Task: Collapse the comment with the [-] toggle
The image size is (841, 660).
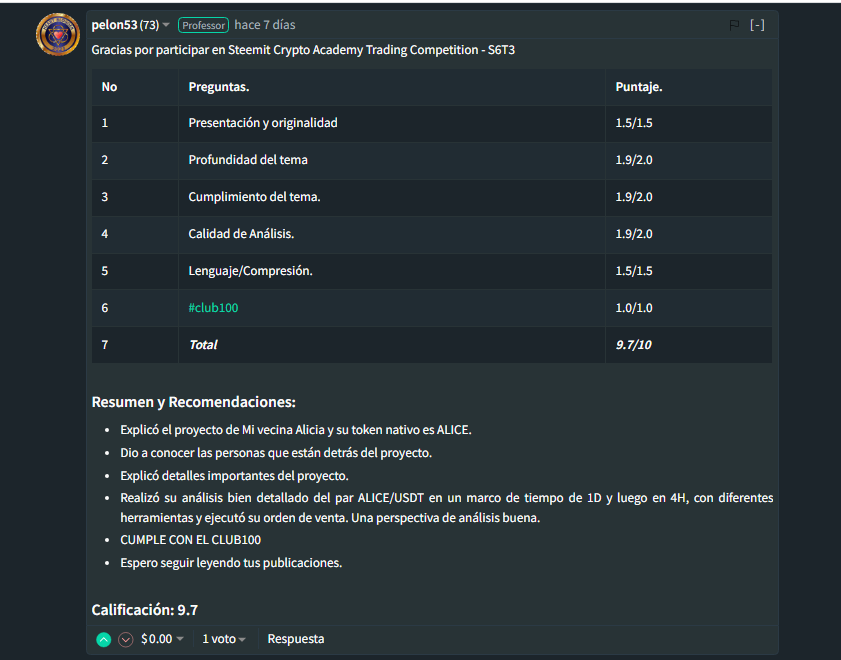Action: [757, 25]
